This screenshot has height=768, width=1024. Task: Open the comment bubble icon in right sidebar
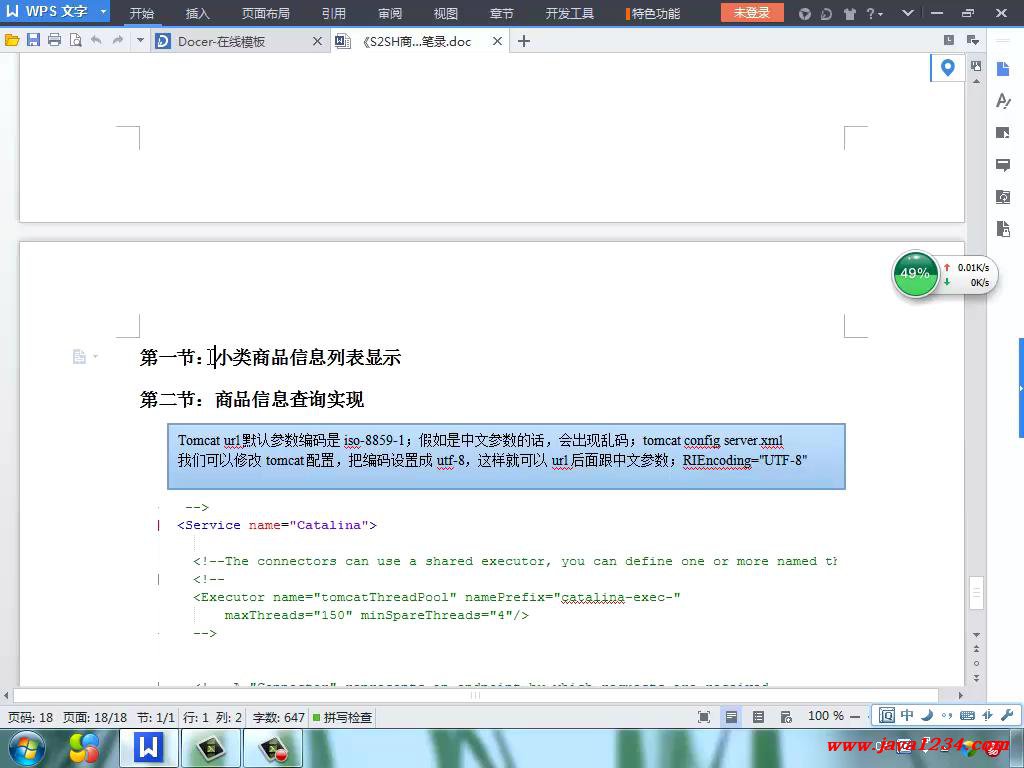click(1003, 165)
